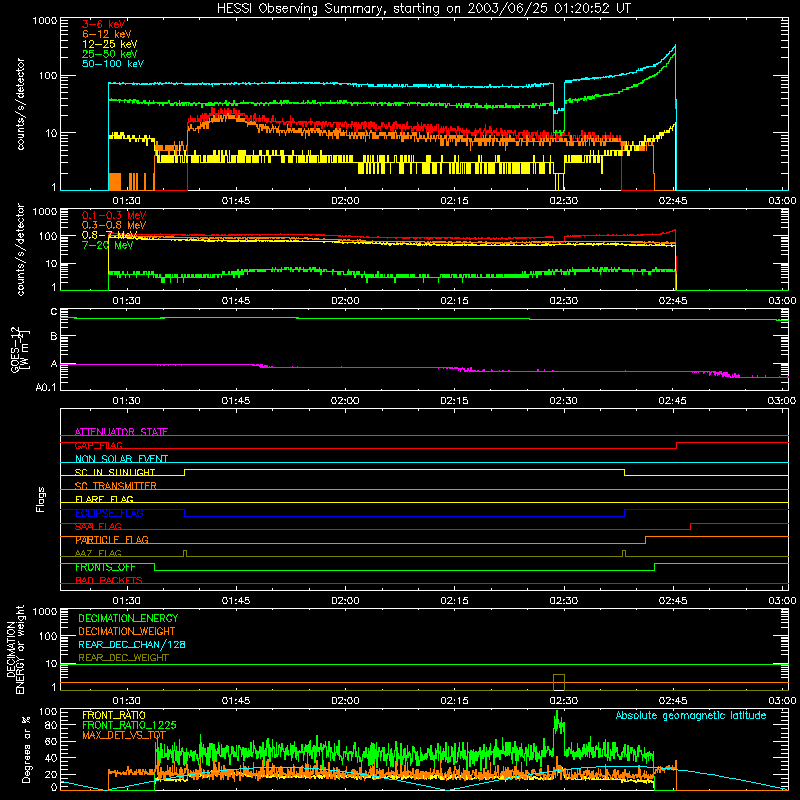Click the DECIMATION_ENERGY legend label
This screenshot has height=800, width=800.
pos(128,618)
